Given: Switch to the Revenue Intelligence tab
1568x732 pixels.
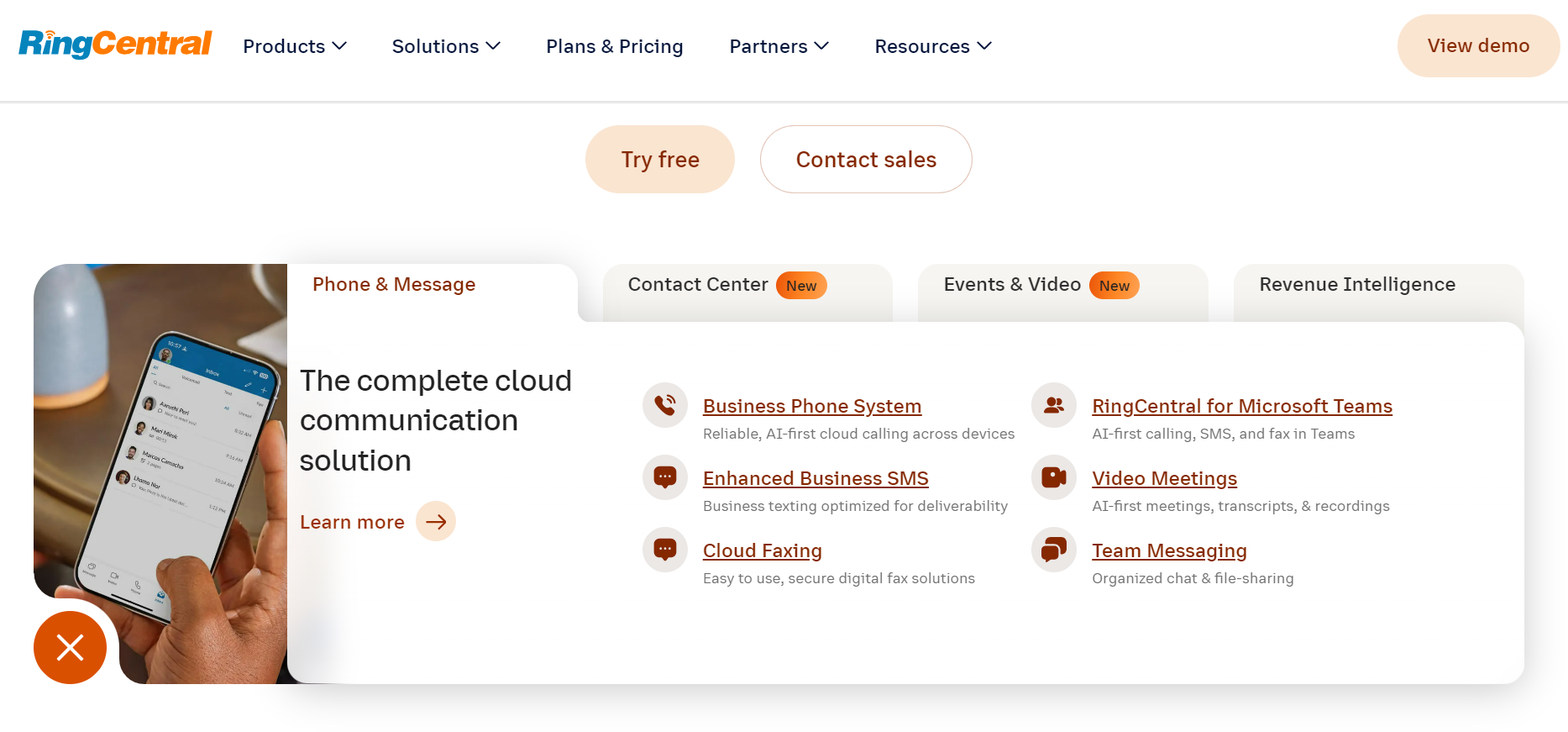Looking at the screenshot, I should (x=1378, y=292).
